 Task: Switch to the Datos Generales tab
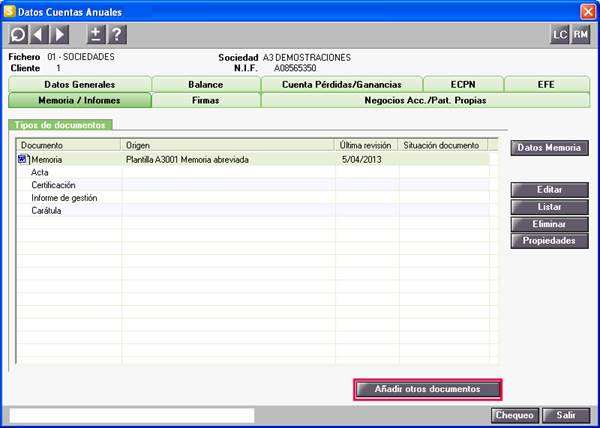pos(80,85)
